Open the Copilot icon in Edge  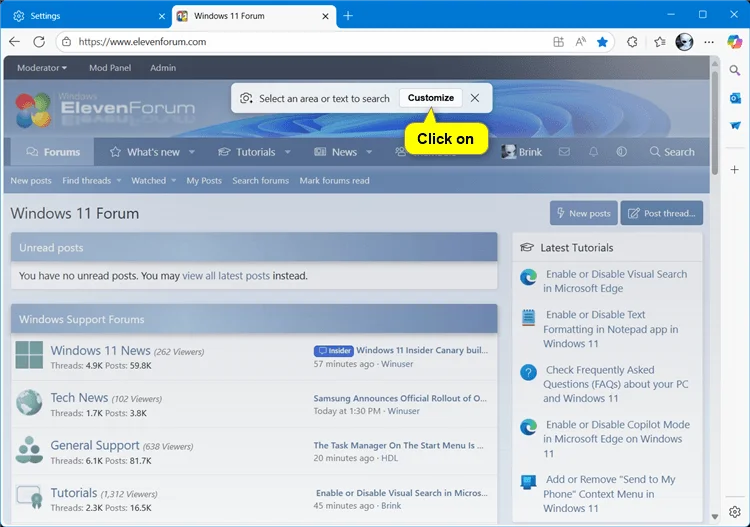tap(735, 42)
